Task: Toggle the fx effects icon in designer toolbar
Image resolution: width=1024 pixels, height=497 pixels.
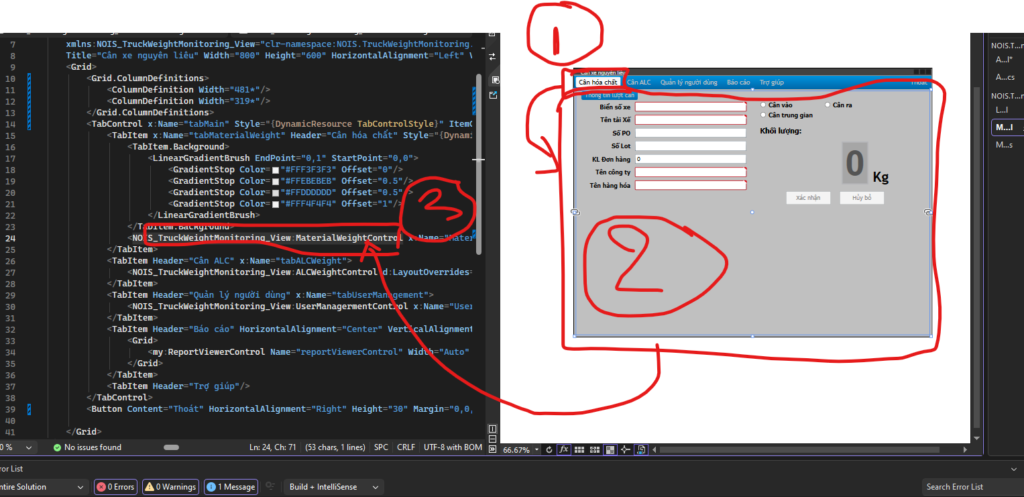Action: [x=564, y=450]
